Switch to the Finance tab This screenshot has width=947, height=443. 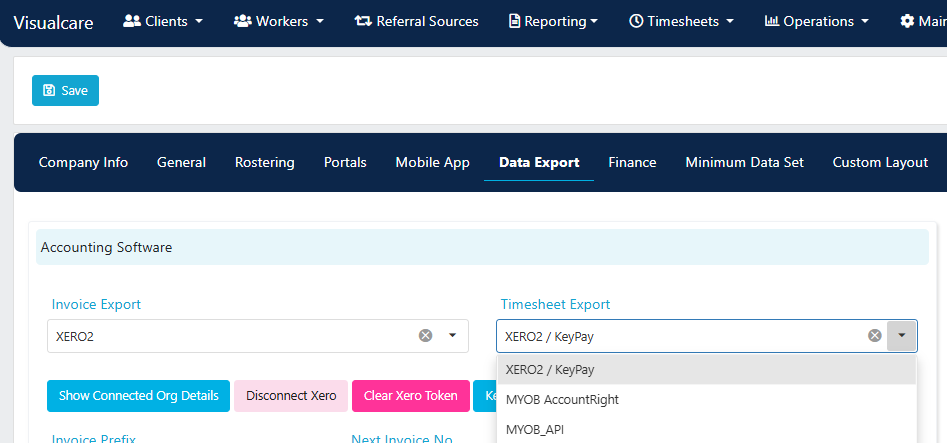tap(632, 163)
